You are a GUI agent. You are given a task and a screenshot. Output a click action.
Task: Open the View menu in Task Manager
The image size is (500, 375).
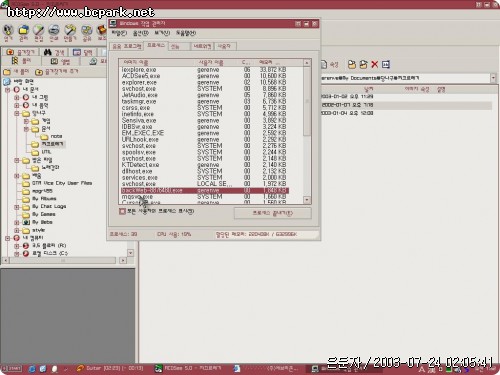coord(162,33)
